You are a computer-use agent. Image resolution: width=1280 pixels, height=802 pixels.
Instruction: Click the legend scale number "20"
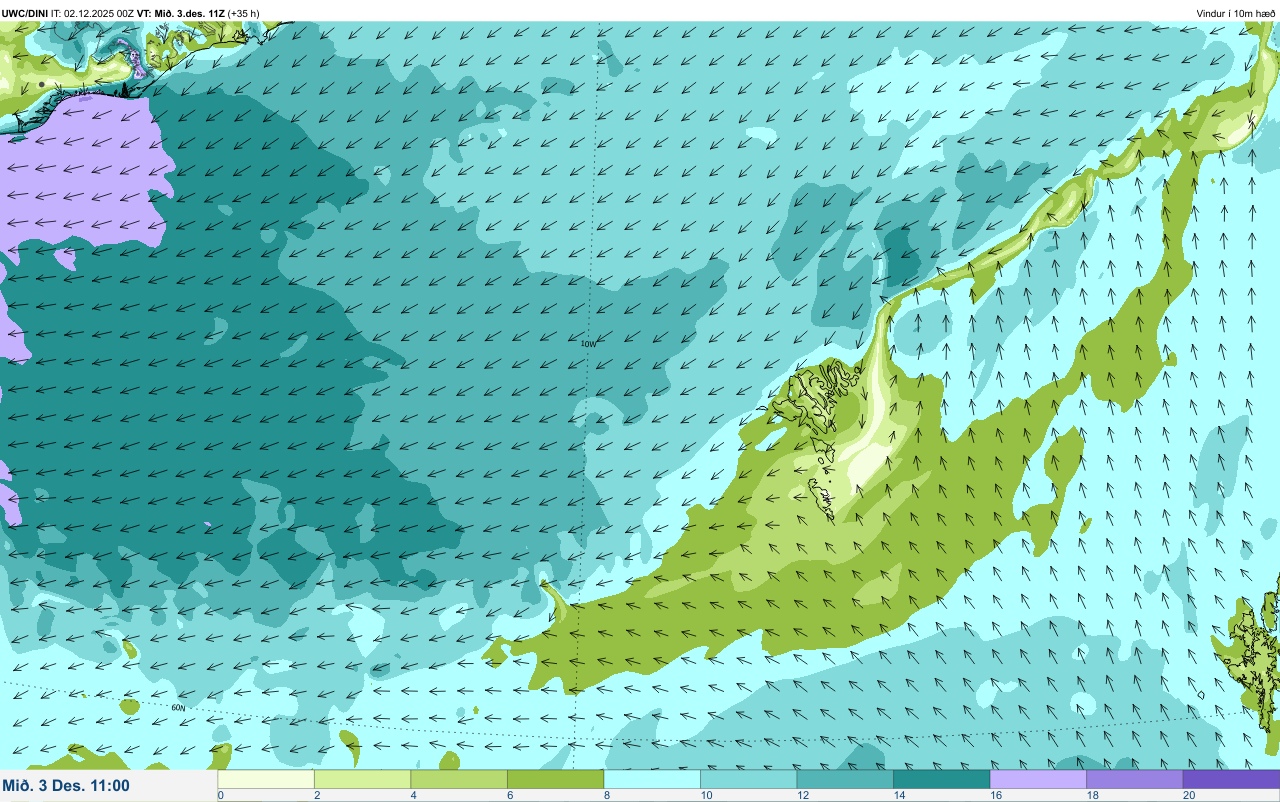(x=1187, y=795)
